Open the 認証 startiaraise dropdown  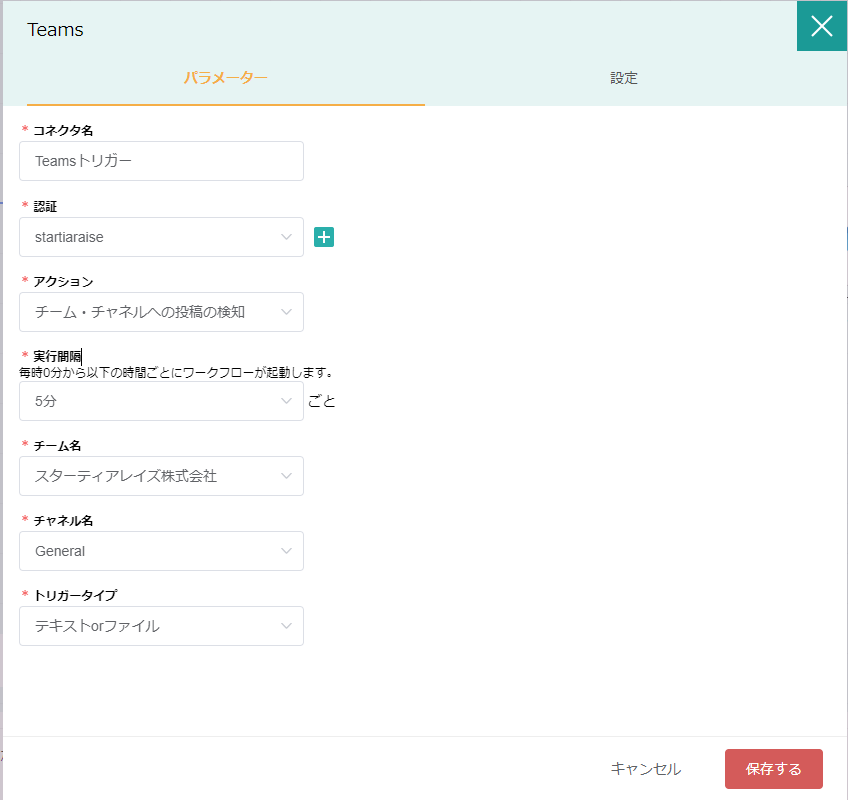click(161, 237)
